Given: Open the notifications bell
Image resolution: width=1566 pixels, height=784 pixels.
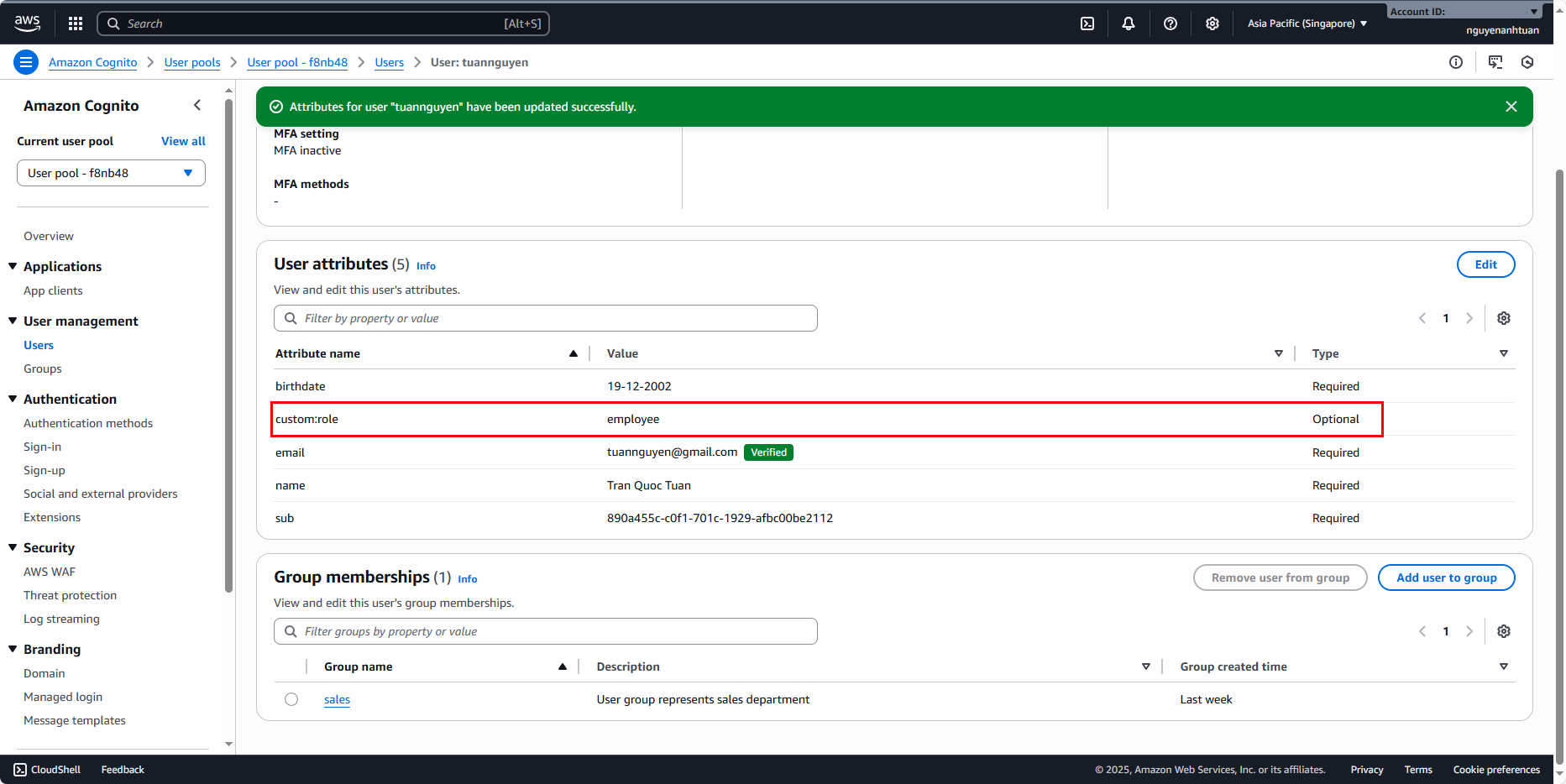Looking at the screenshot, I should click(x=1129, y=24).
